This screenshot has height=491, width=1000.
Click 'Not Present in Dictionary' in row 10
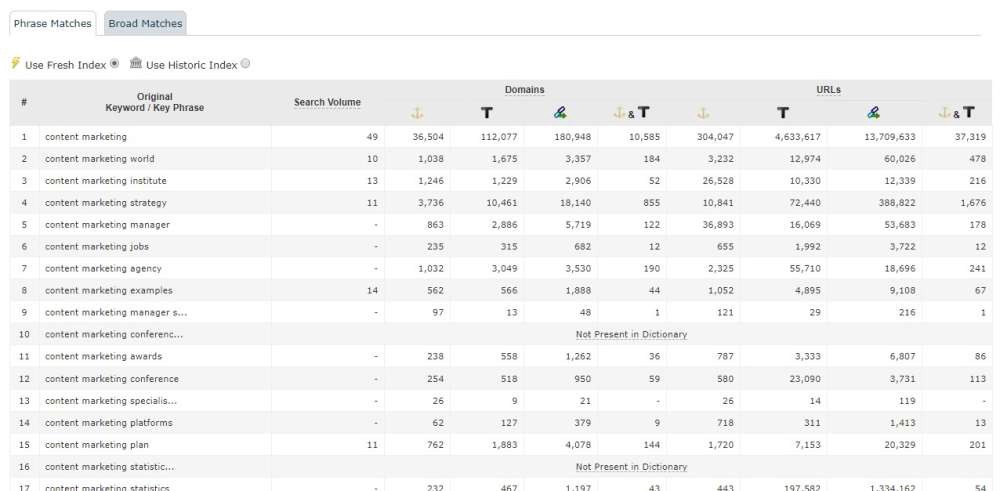coord(631,334)
